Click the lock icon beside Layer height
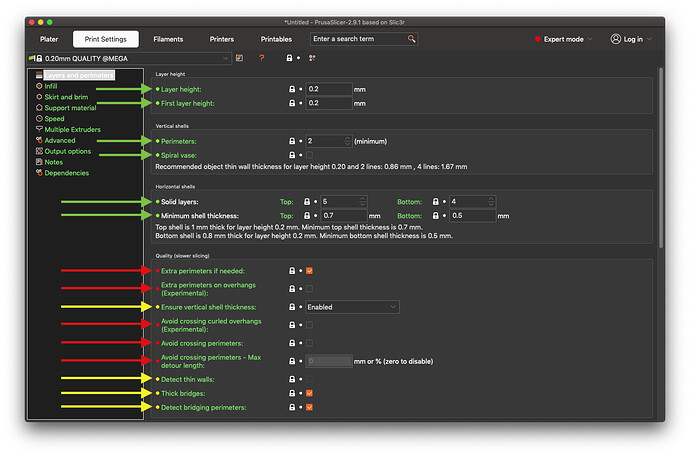Image resolution: width=690 pixels, height=454 pixels. click(292, 88)
